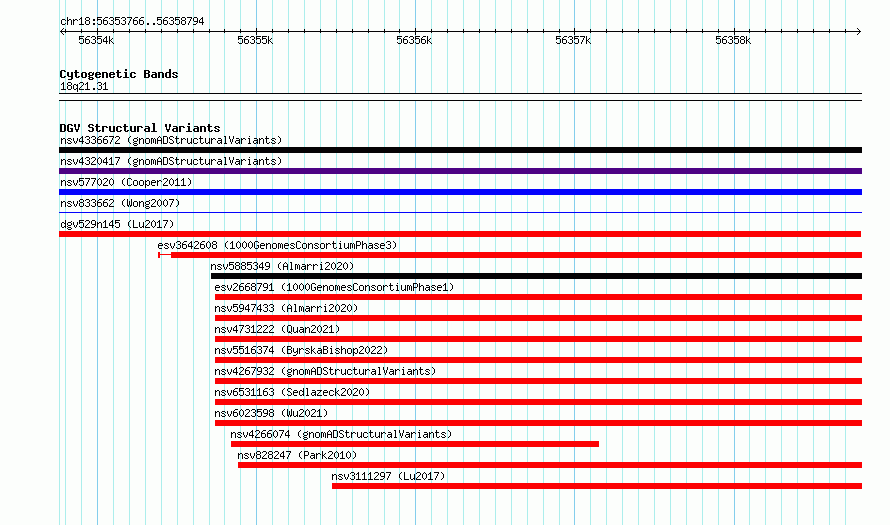Select the blue nsv577020 variant bar
Screen dimensions: 890x525
460,192
